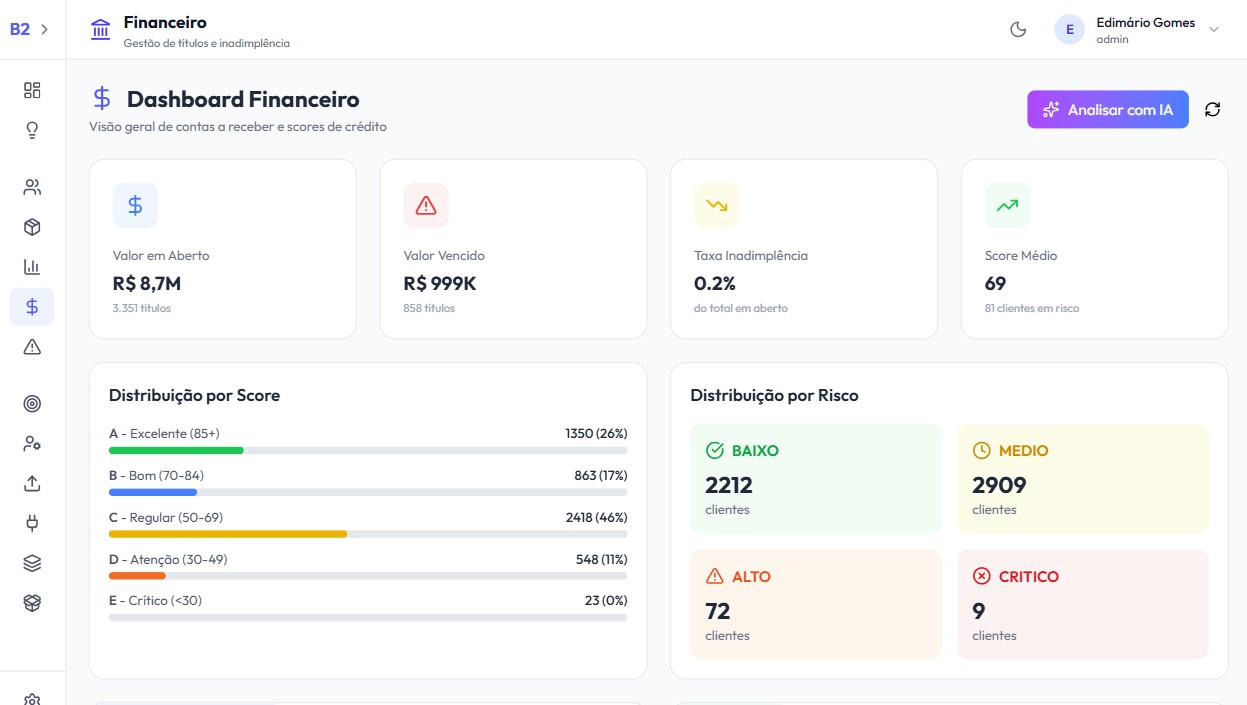The height and width of the screenshot is (705, 1247).
Task: Click the 'do total em aberto' text
Action: coord(741,308)
